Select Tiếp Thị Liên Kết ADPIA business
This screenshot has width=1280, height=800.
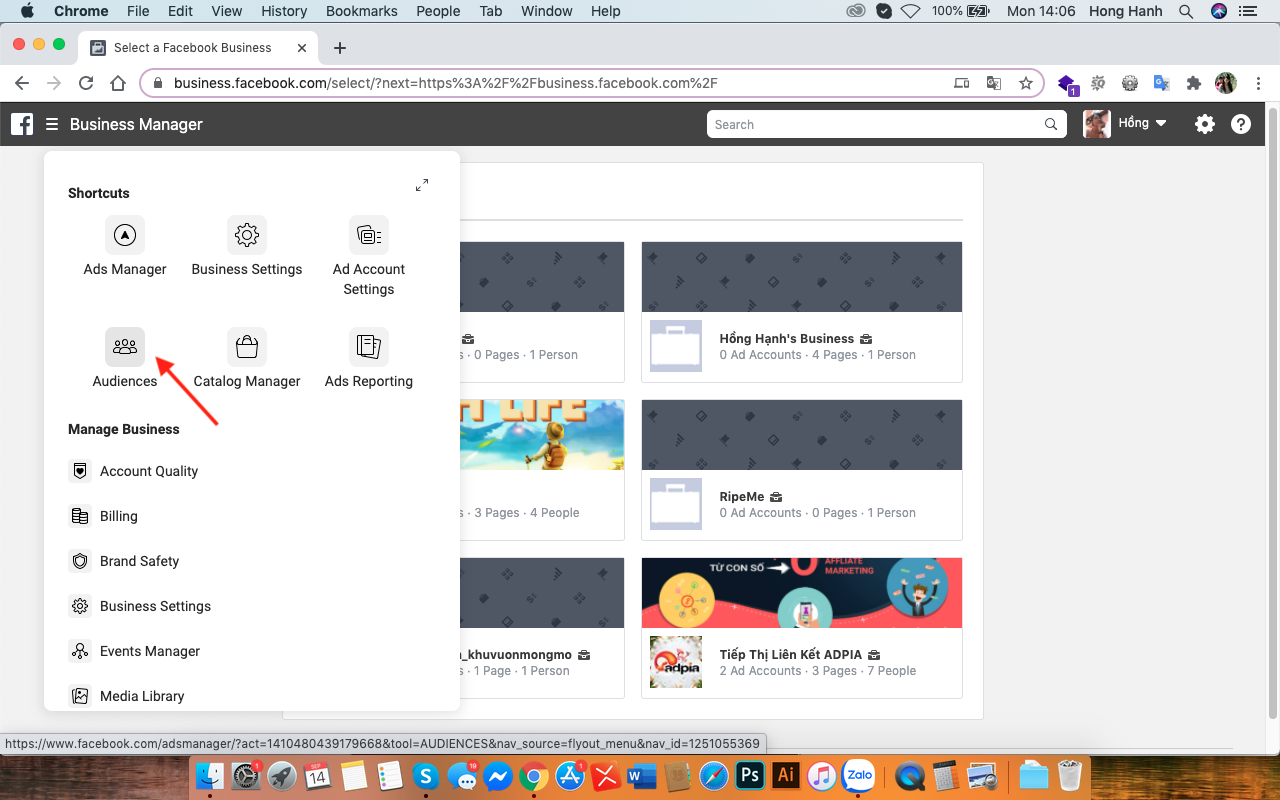click(x=802, y=628)
